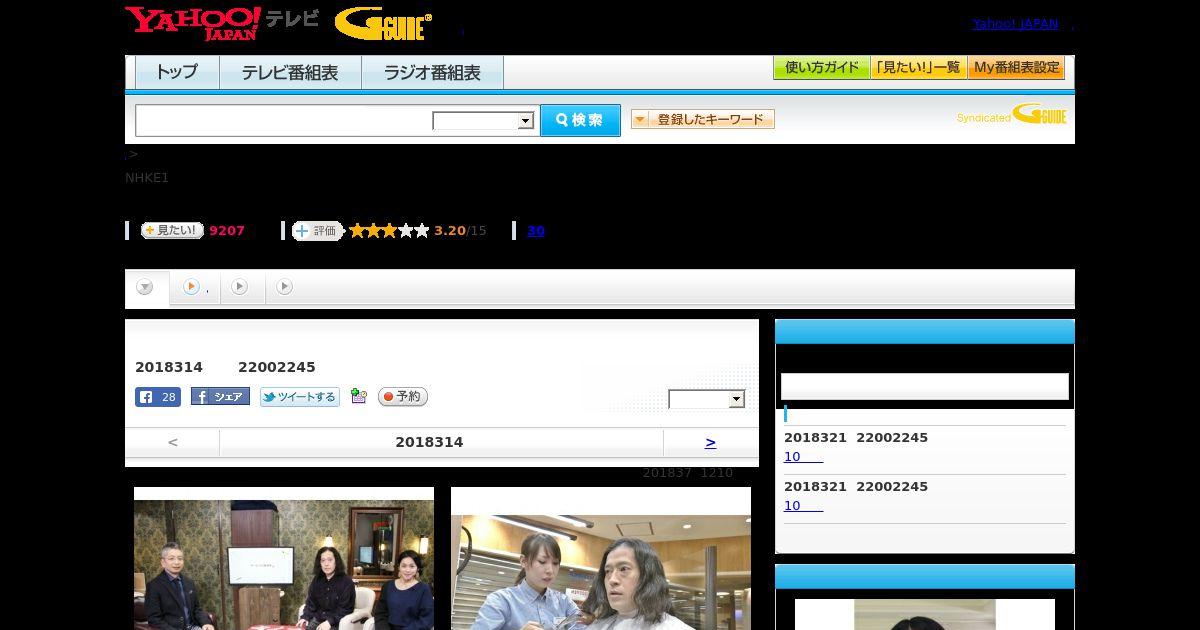Open the Yahoo! JAPAN text link
This screenshot has height=630, width=1200.
1015,24
